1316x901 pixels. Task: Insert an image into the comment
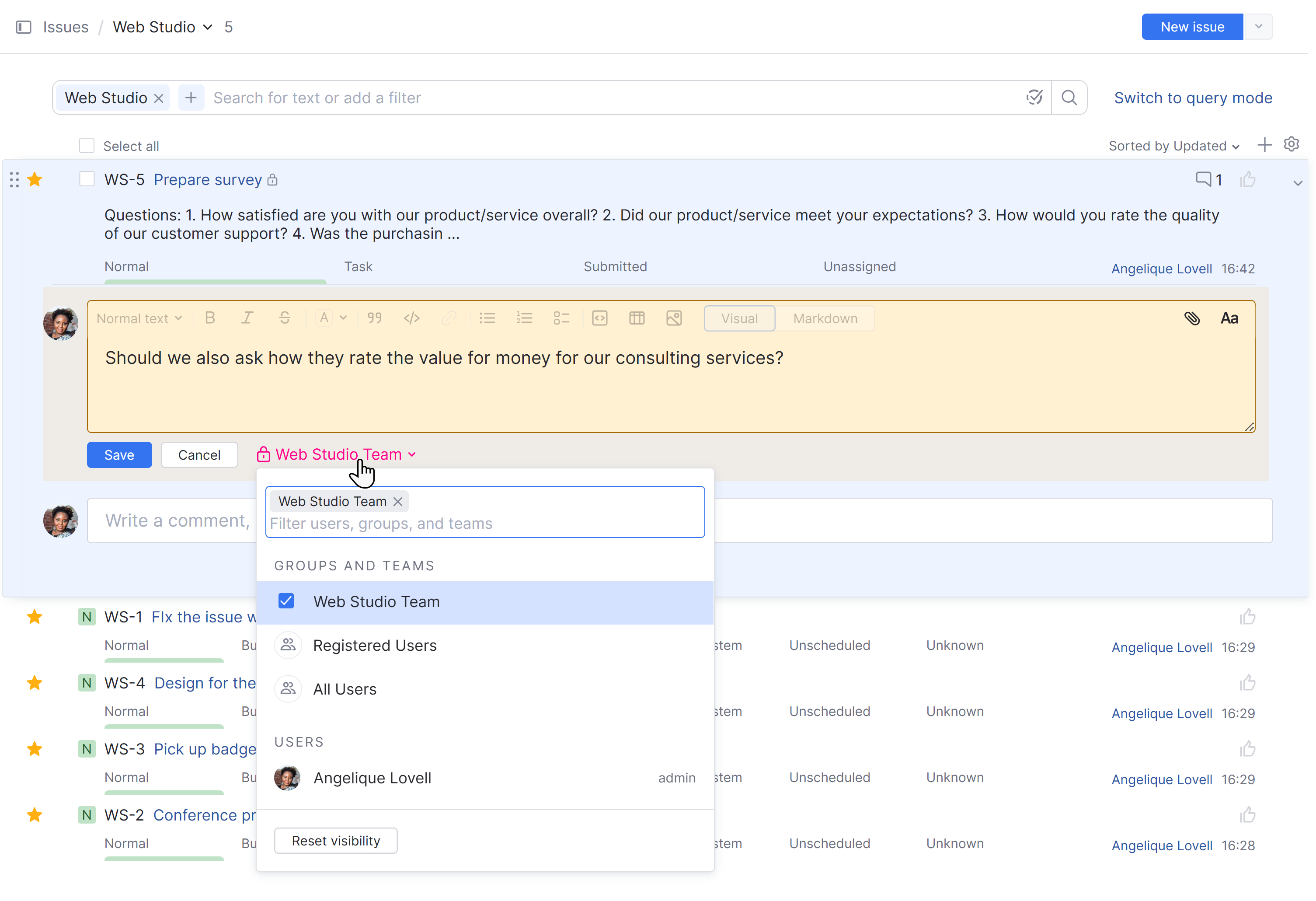coord(674,318)
